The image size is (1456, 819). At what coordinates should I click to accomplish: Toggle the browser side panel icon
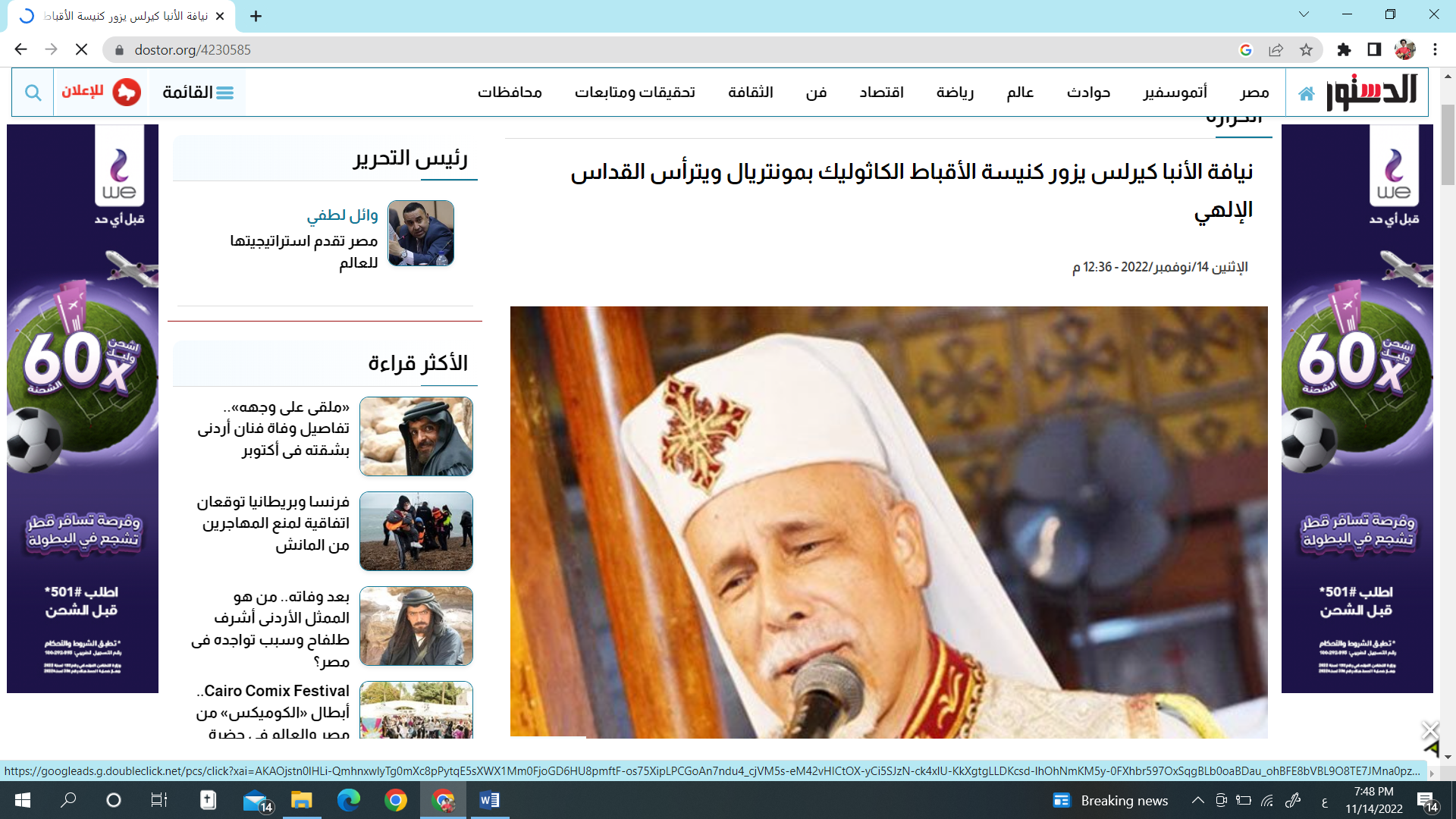coord(1374,50)
